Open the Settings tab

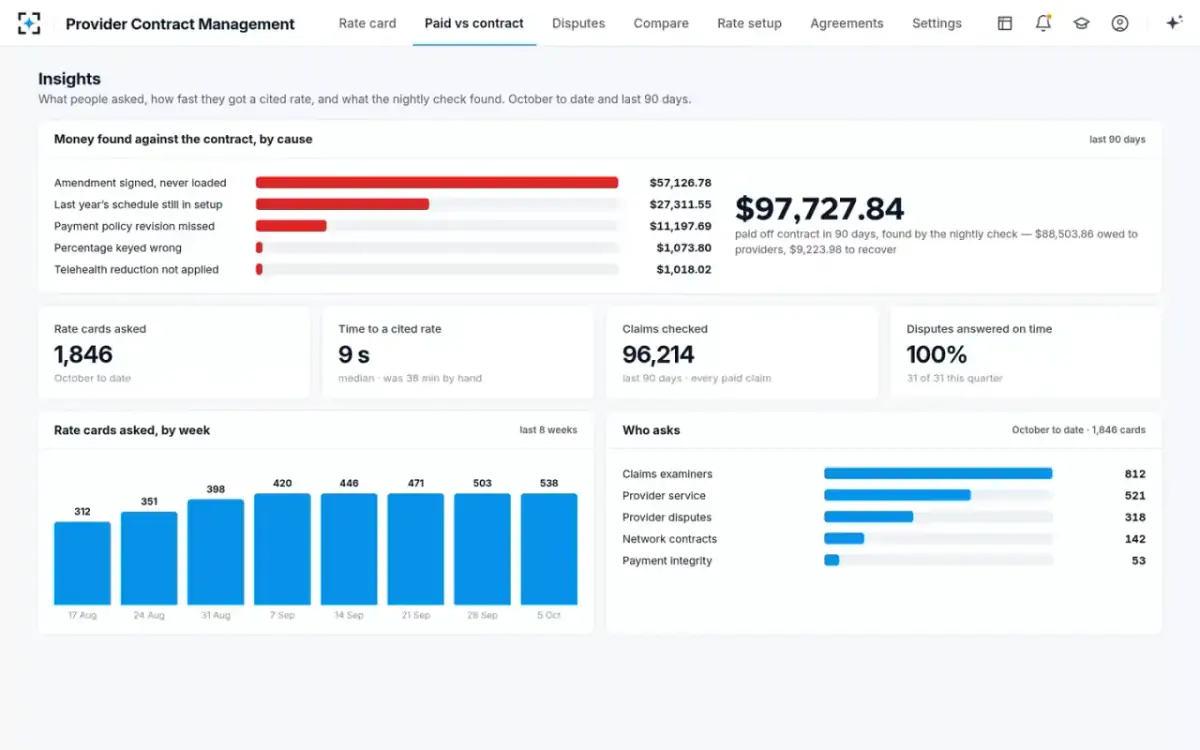pos(937,23)
